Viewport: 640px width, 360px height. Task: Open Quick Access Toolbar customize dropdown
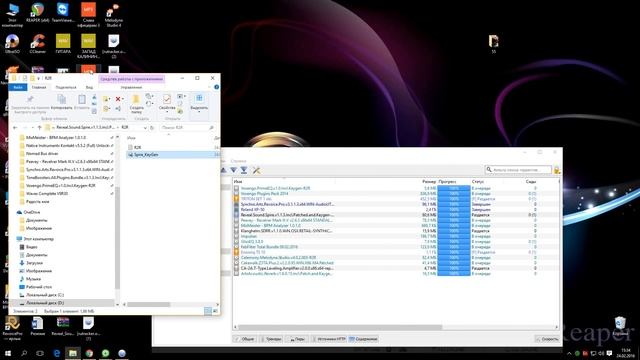(x=39, y=78)
